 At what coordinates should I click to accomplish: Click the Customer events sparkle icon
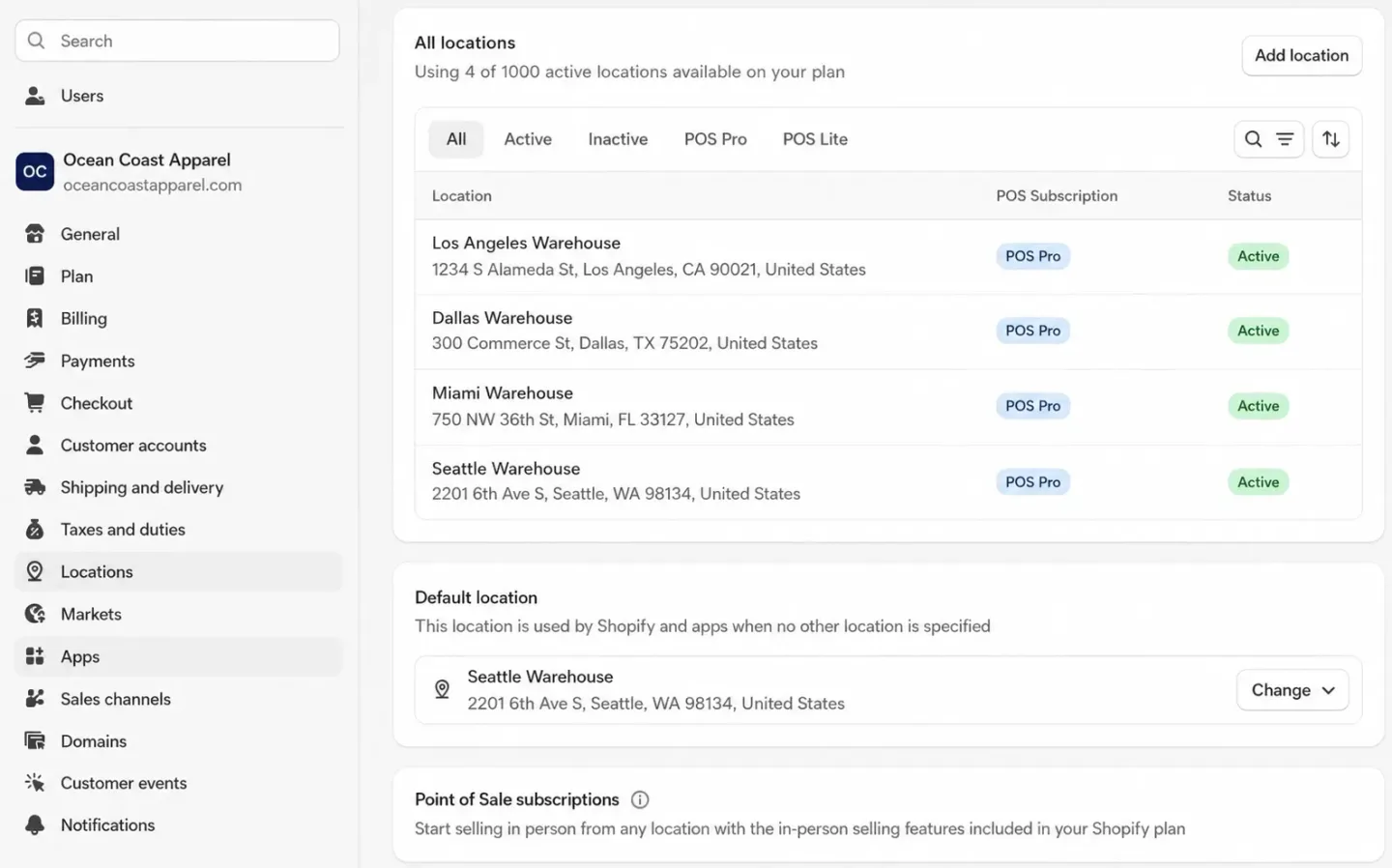pos(35,783)
